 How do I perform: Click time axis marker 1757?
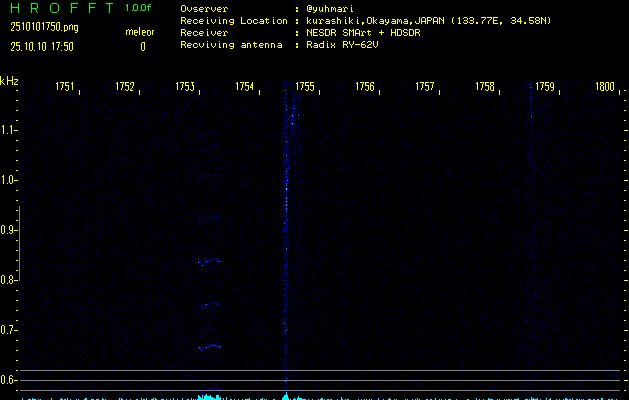[x=425, y=86]
